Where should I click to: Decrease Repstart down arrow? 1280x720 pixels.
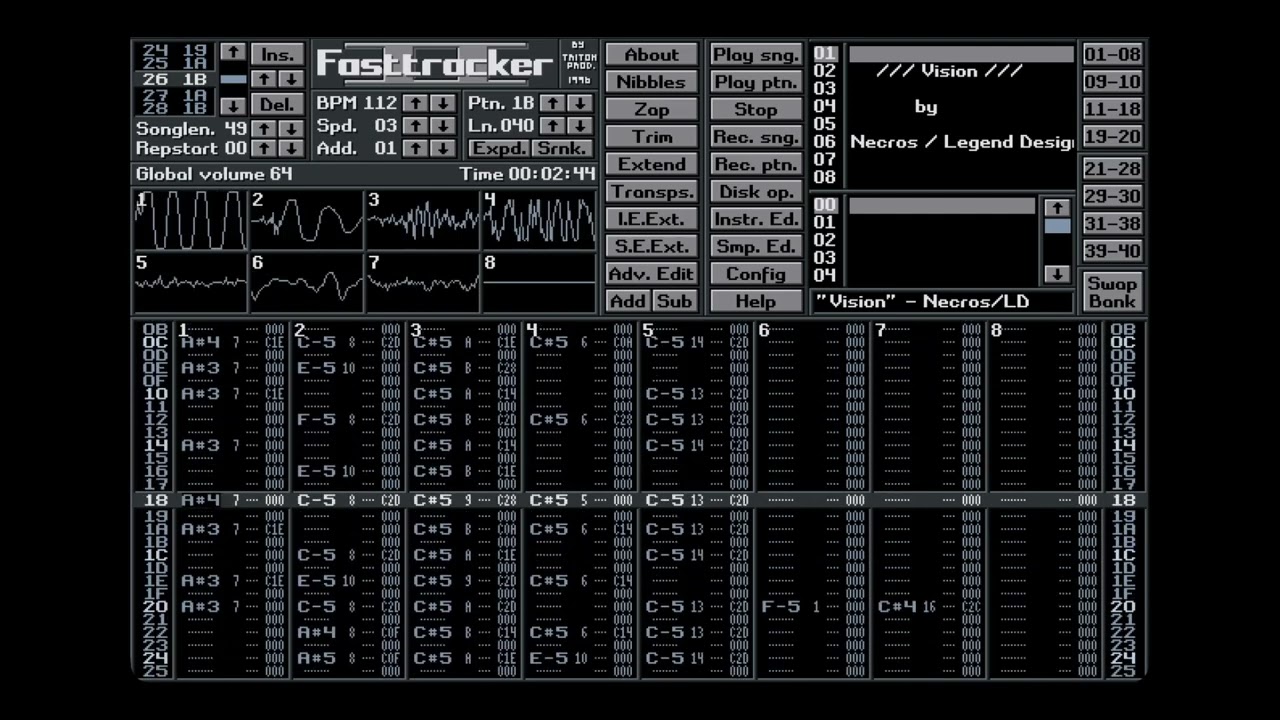pos(290,148)
